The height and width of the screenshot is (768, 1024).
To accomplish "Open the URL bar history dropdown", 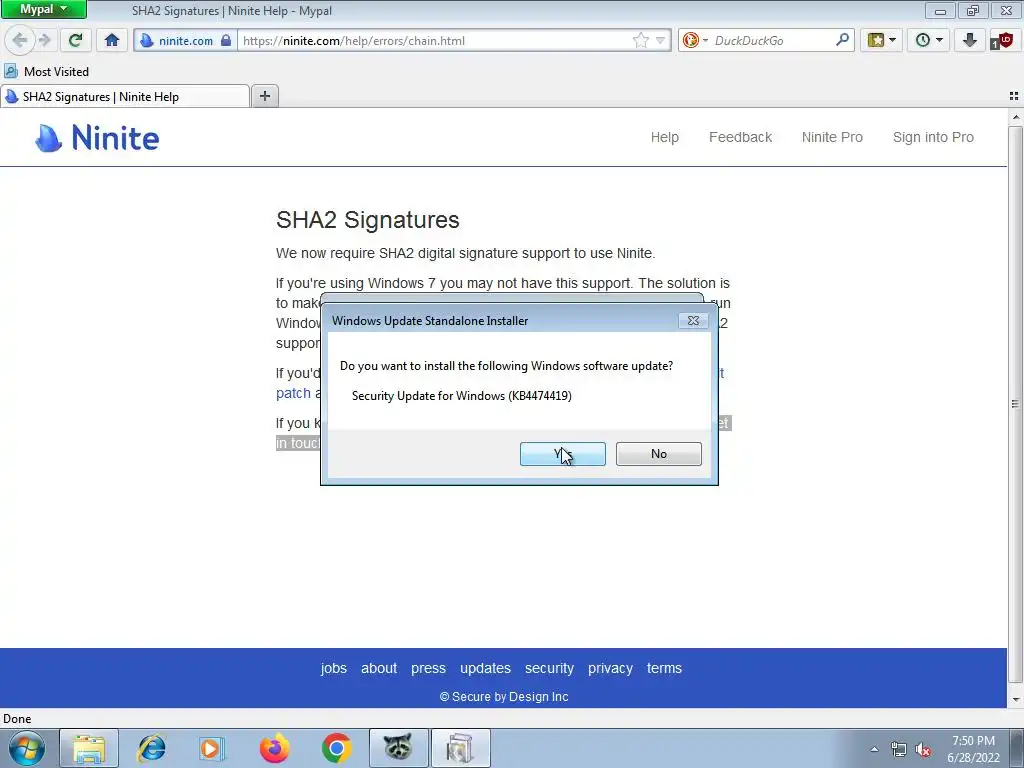I will 660,40.
